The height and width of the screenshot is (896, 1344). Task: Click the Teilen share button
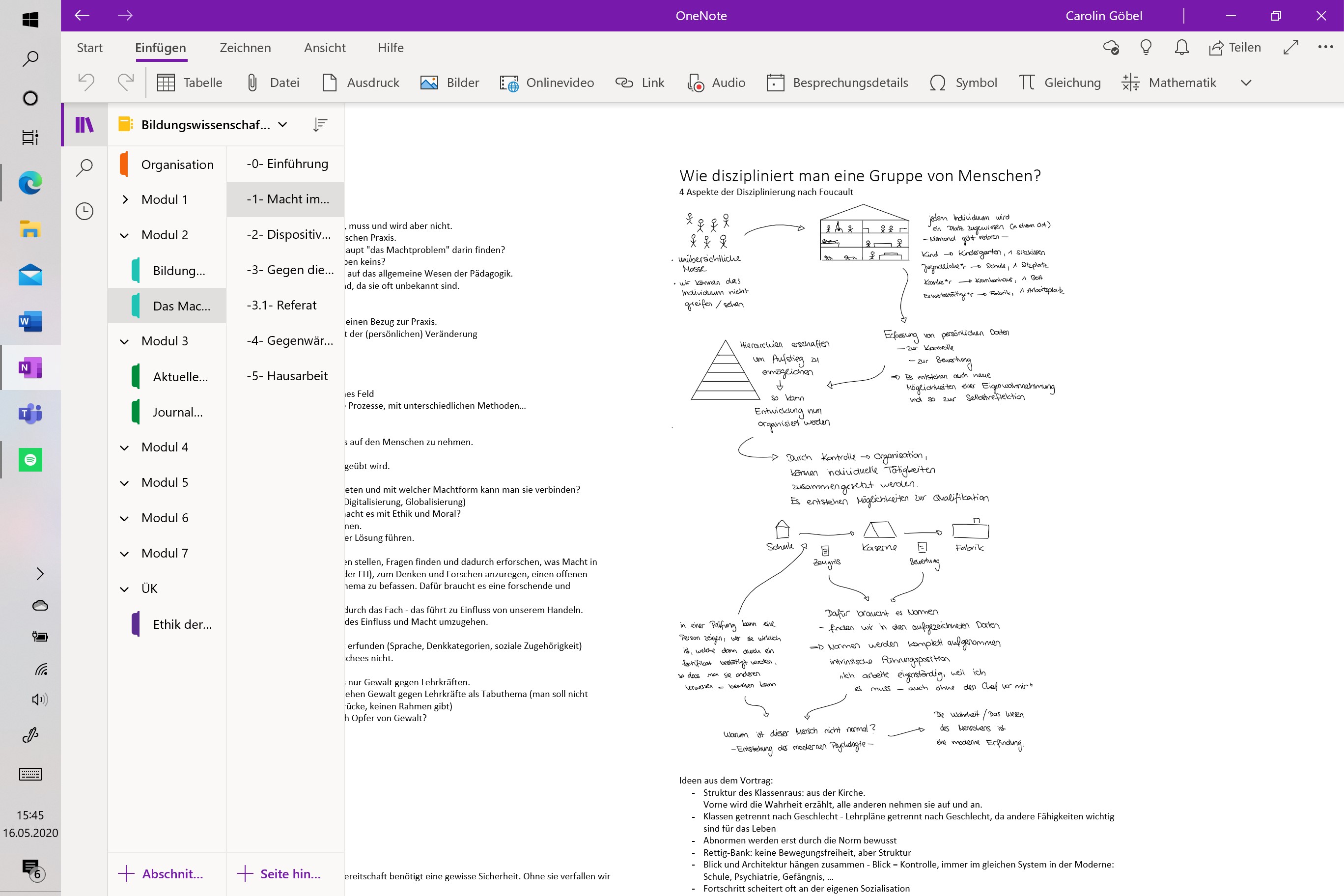(x=1234, y=48)
